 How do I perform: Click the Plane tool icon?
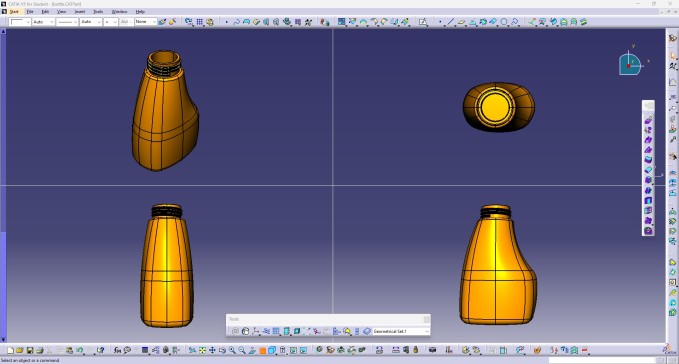coord(462,22)
